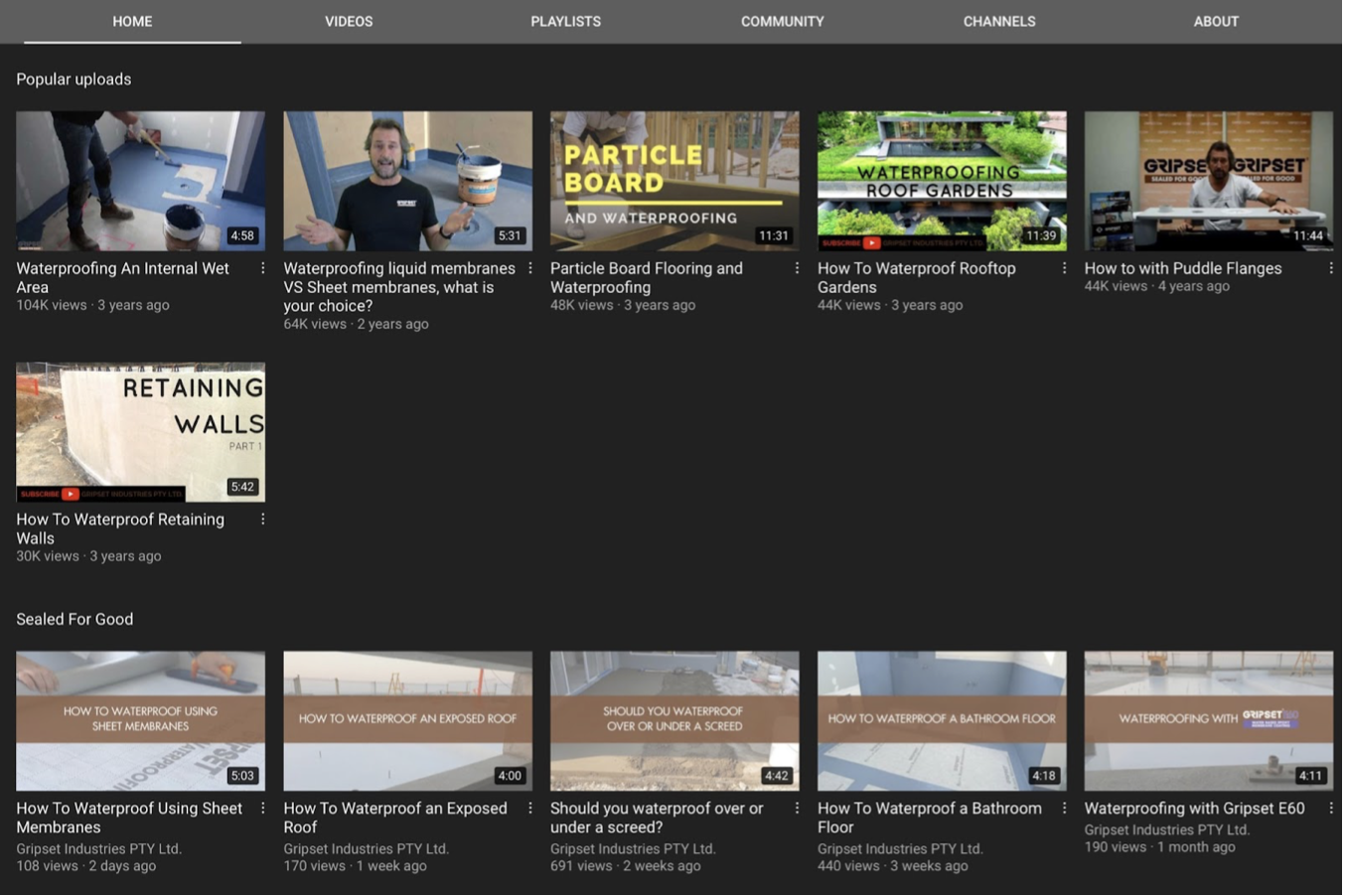Play the Waterproofing Roof Gardens thumbnail
Viewport: 1347px width, 896px height.
[941, 181]
